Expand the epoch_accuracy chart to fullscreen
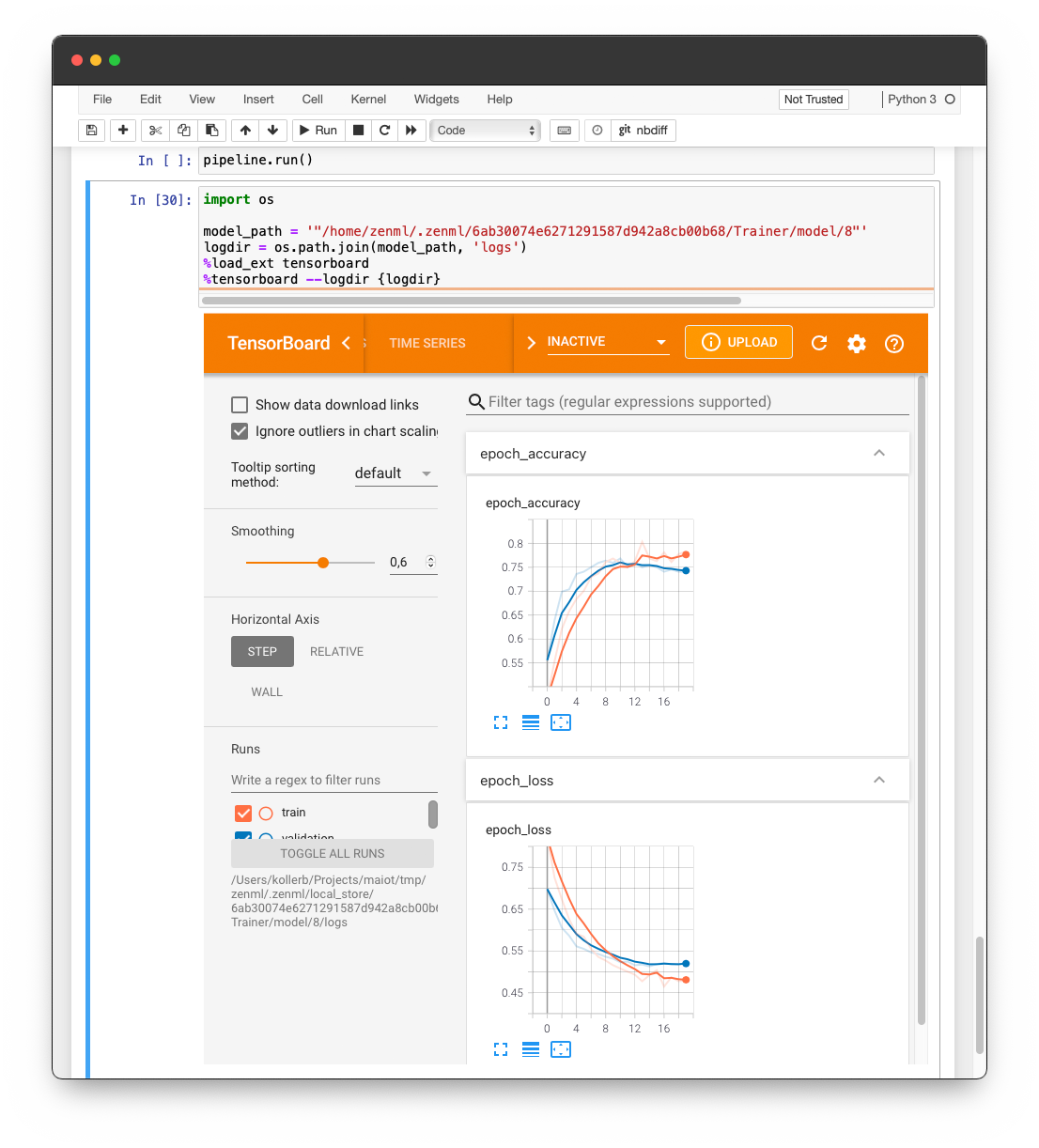Image resolution: width=1039 pixels, height=1148 pixels. 501,722
